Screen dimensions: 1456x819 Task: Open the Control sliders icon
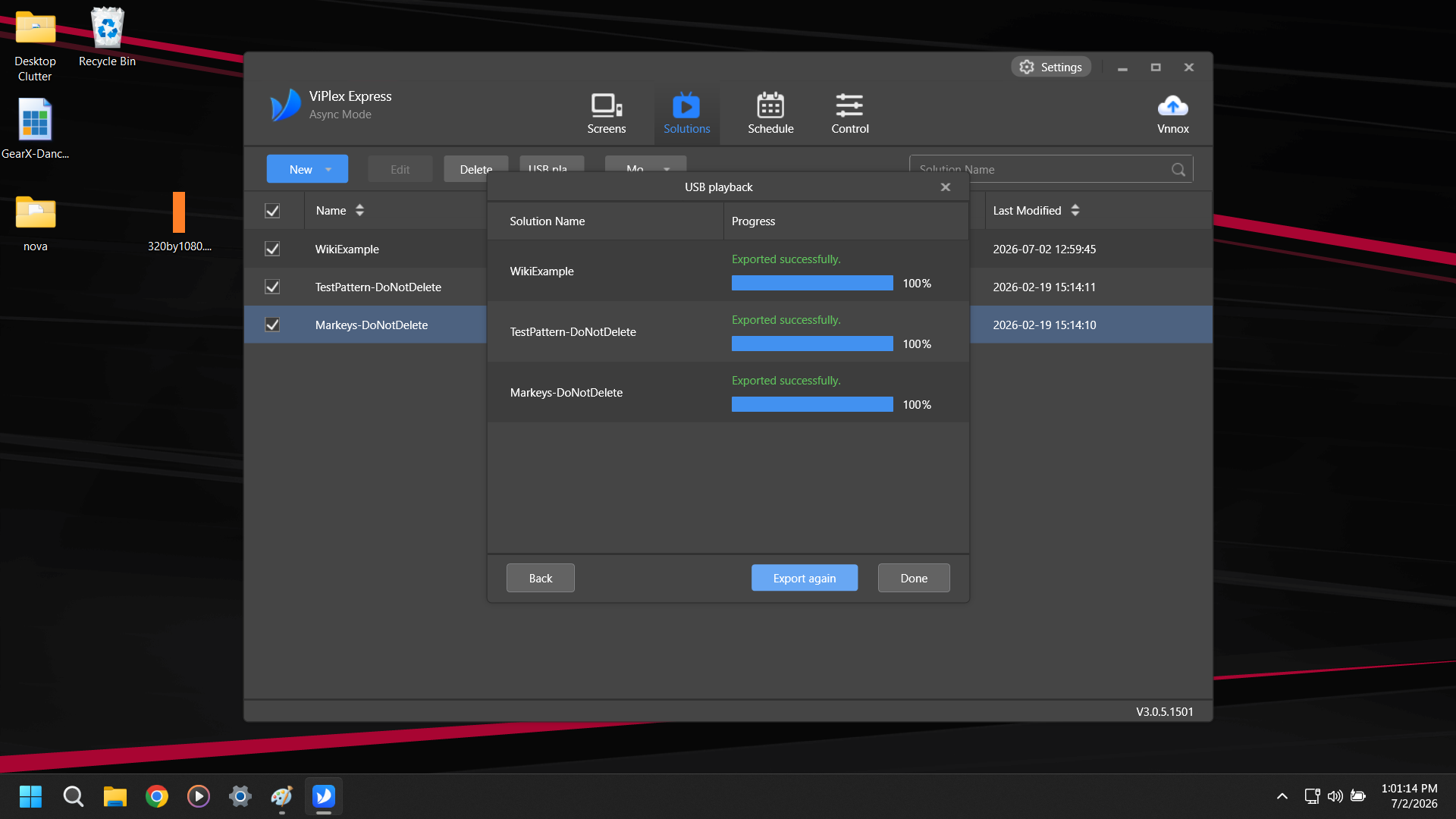[x=849, y=106]
